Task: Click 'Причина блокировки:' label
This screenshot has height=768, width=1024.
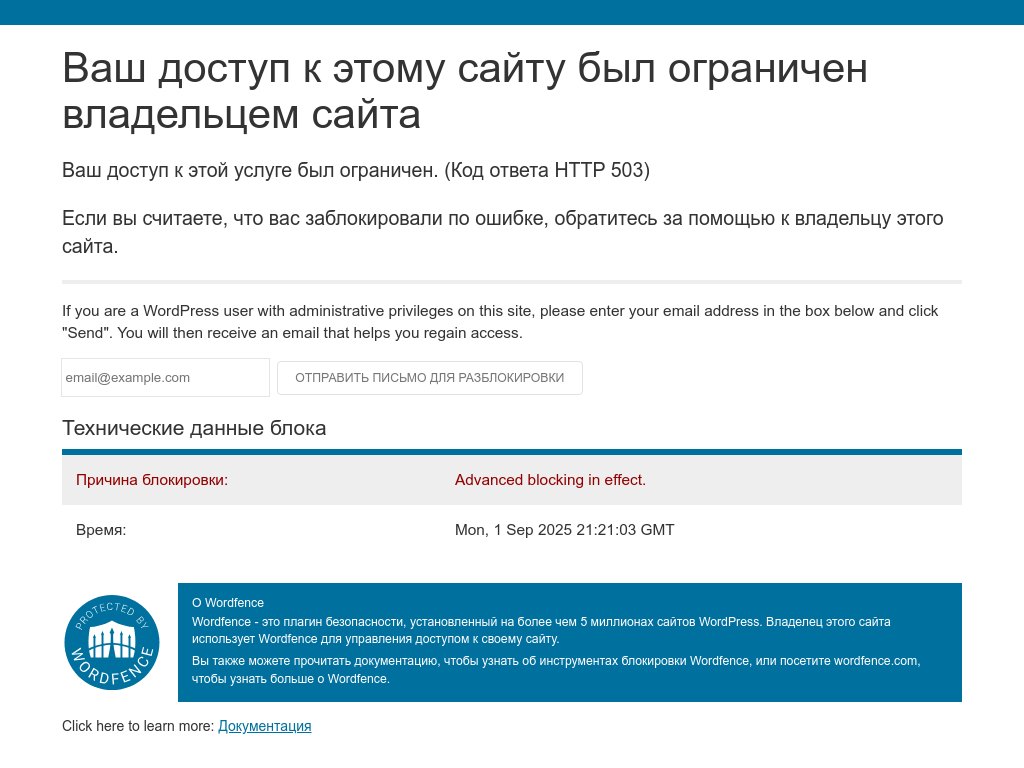Action: [x=152, y=480]
